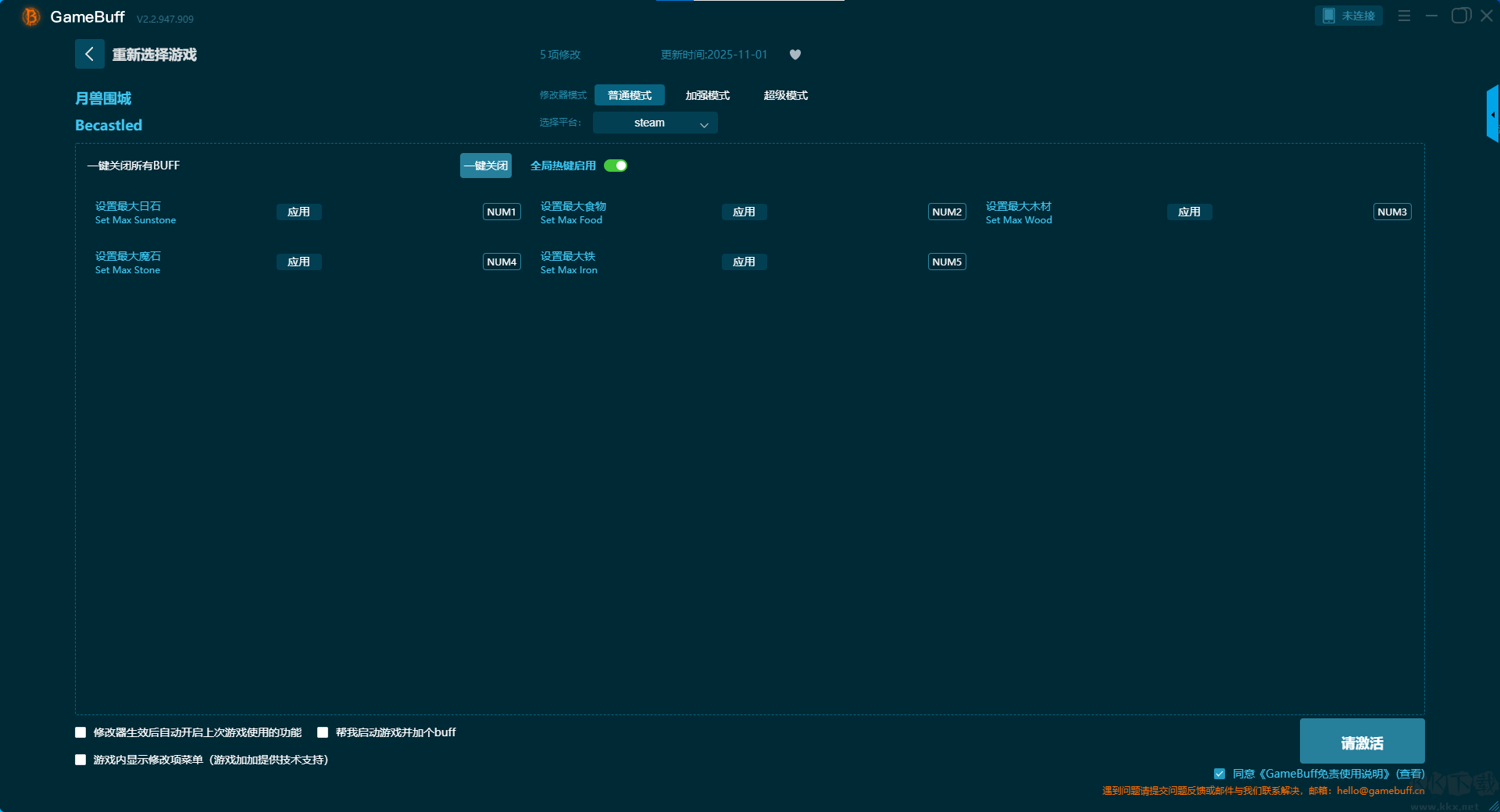This screenshot has height=812, width=1500.
Task: Click the back arrow to reselect game
Action: coord(89,54)
